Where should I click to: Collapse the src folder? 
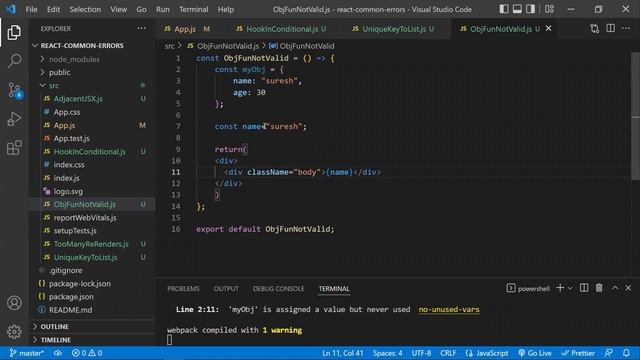pyautogui.click(x=92, y=85)
